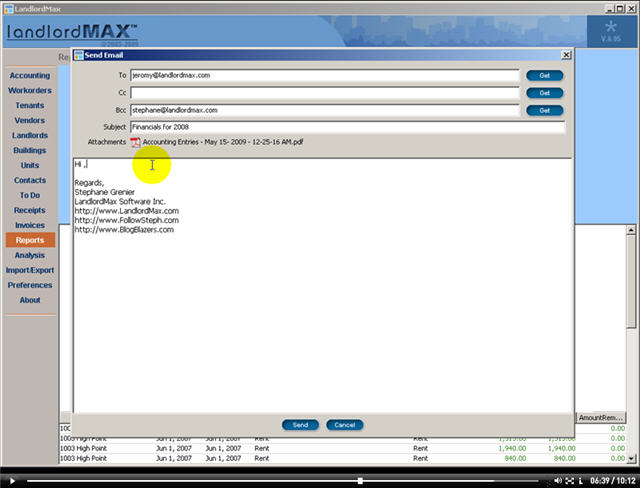Open the Accounting section

tap(30, 75)
